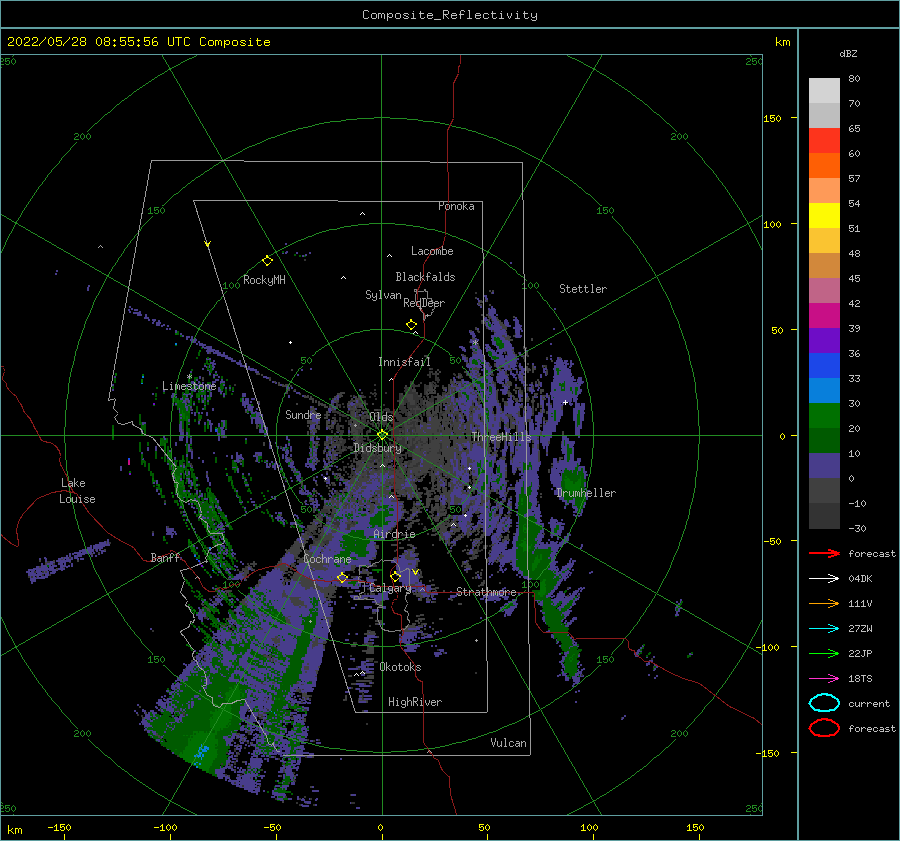The image size is (900, 841).
Task: Click the Vulcan city label
Action: pyautogui.click(x=509, y=743)
